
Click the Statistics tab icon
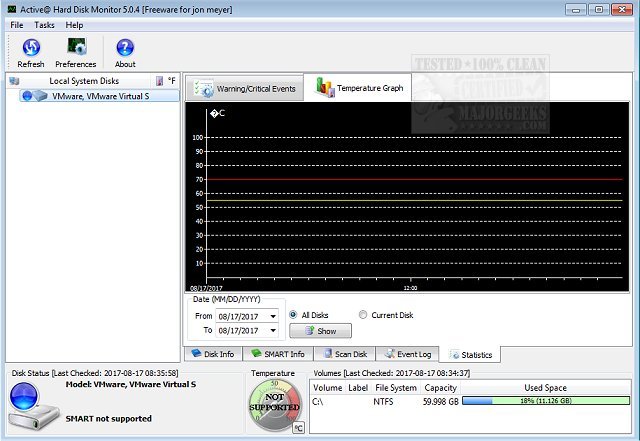pos(454,354)
